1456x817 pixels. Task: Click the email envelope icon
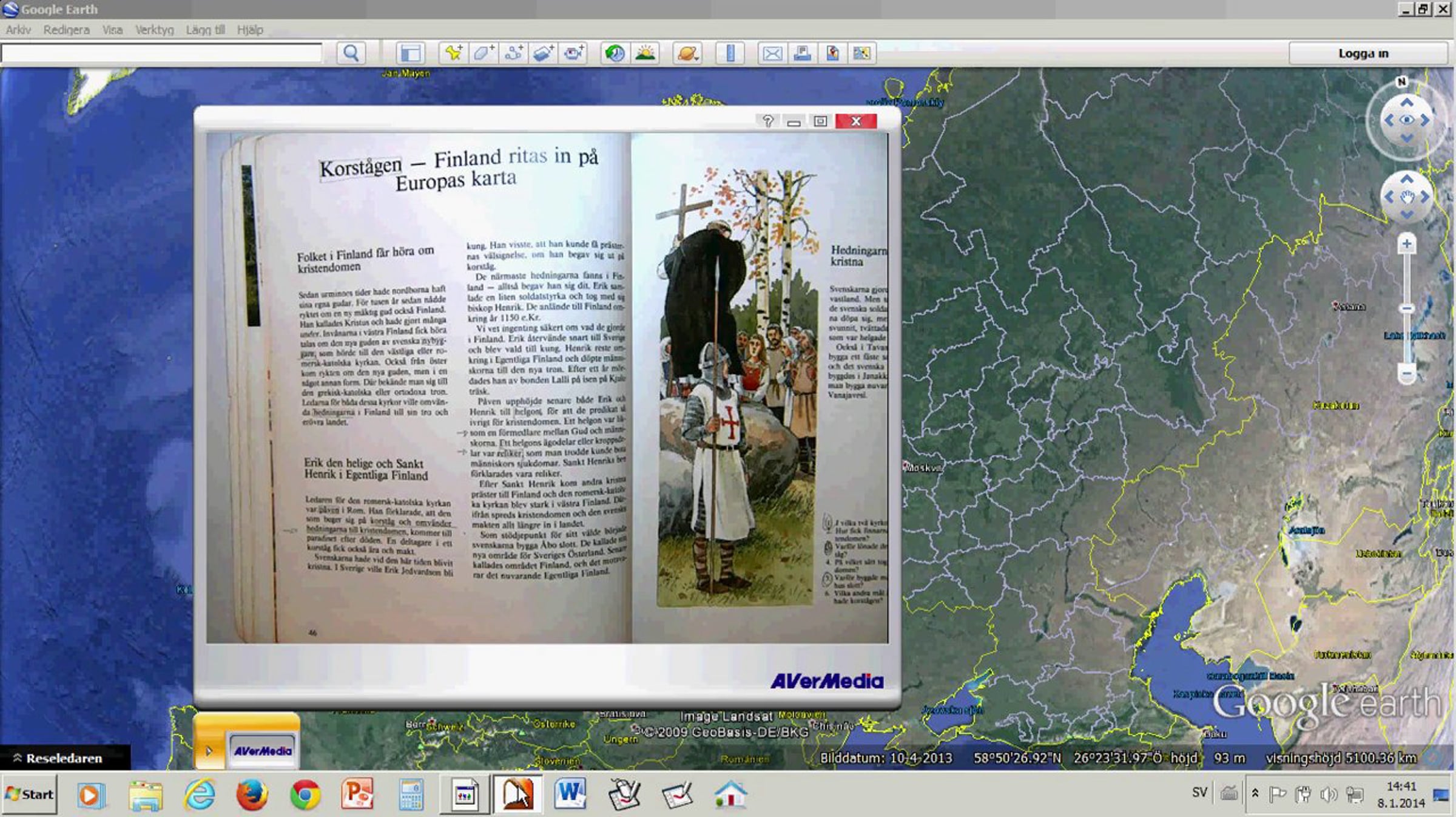(x=772, y=53)
